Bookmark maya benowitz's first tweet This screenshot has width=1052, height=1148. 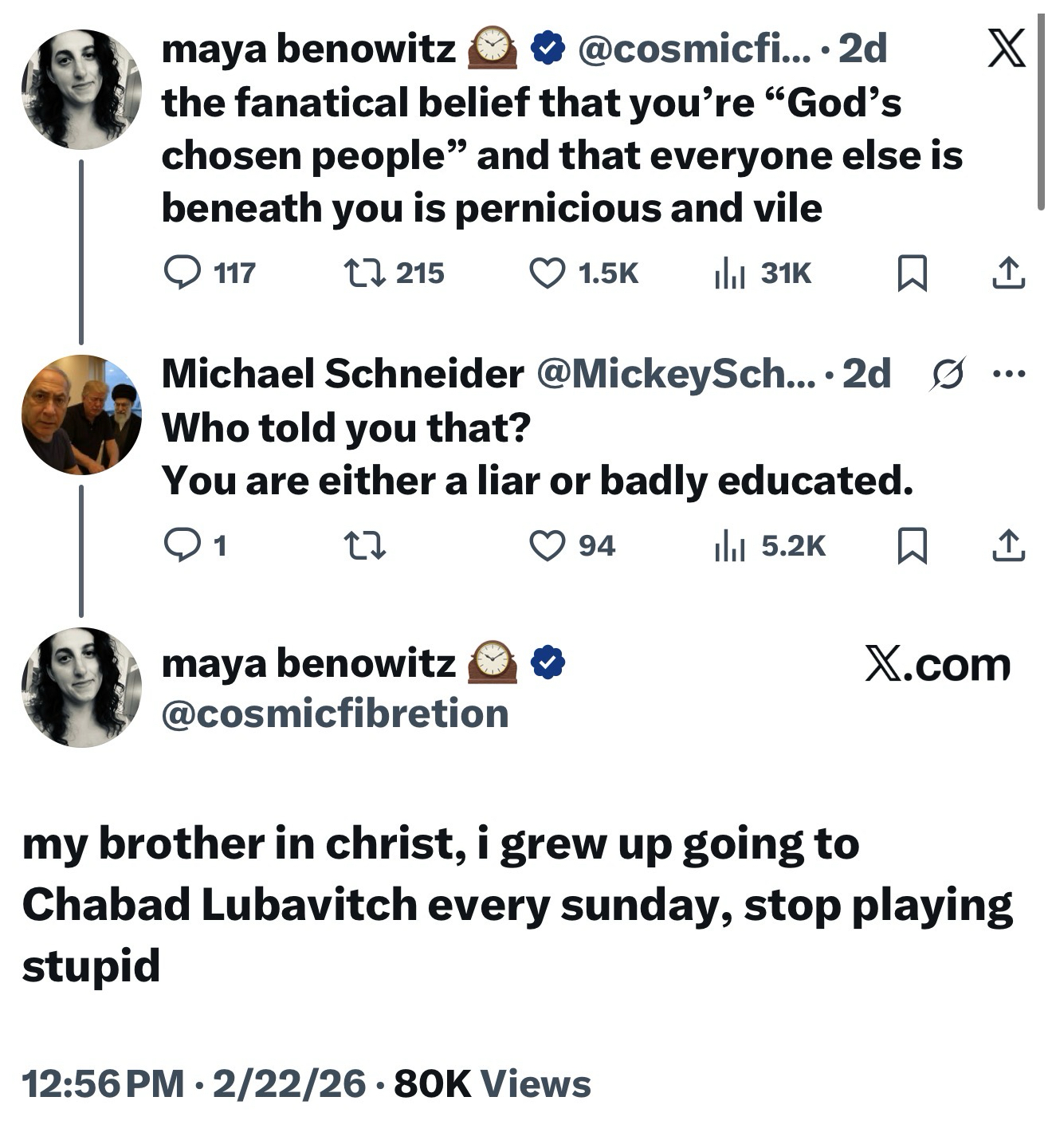912,273
